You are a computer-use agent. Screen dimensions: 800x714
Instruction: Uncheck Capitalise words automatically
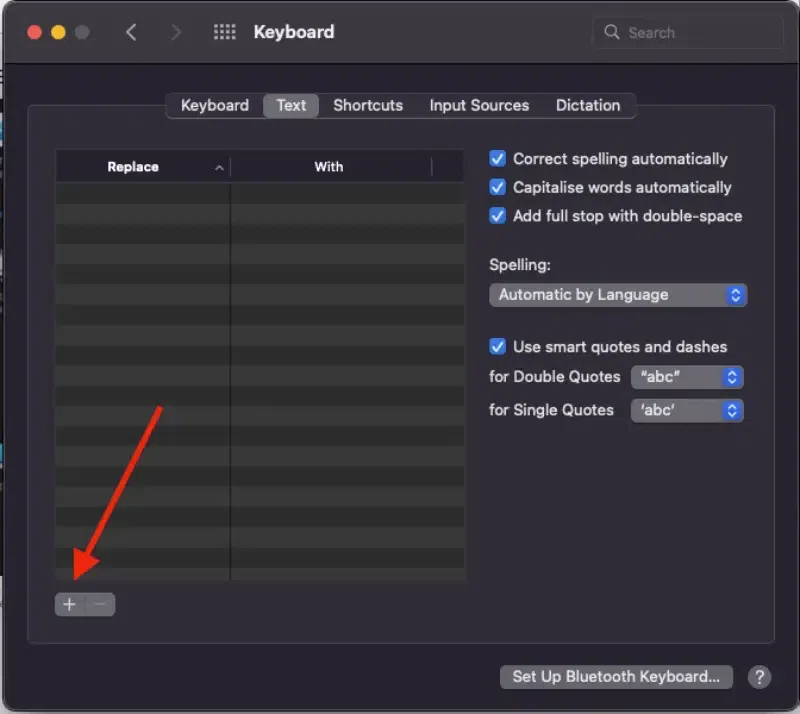(497, 187)
